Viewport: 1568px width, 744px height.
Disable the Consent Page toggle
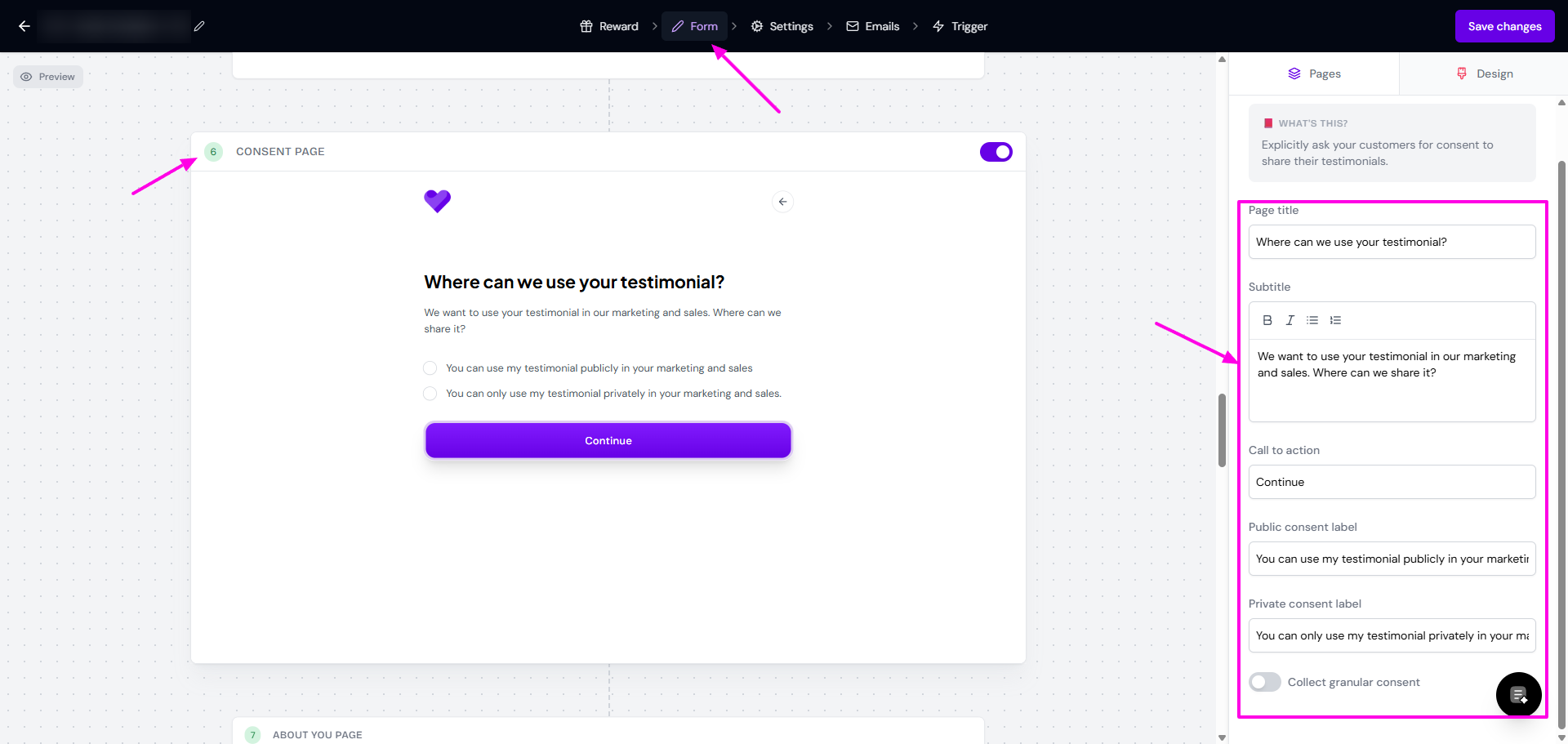pos(996,152)
